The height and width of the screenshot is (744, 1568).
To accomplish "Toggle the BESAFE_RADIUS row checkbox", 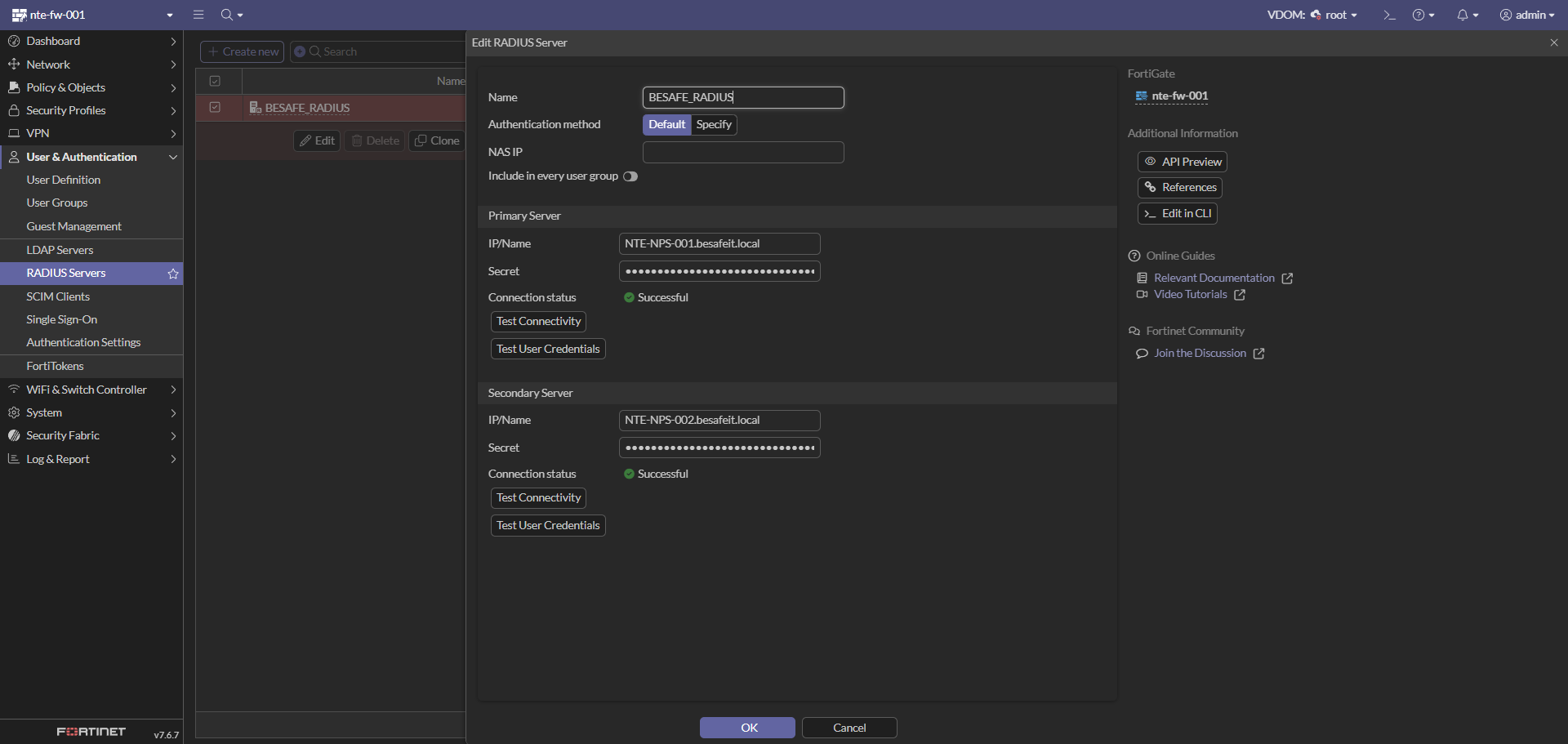I will click(x=215, y=107).
